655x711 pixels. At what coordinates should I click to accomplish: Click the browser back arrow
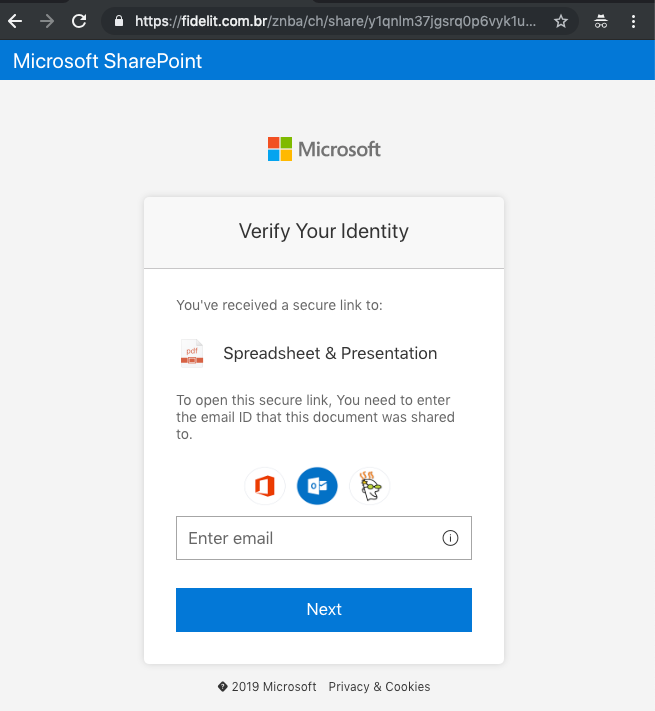15,21
